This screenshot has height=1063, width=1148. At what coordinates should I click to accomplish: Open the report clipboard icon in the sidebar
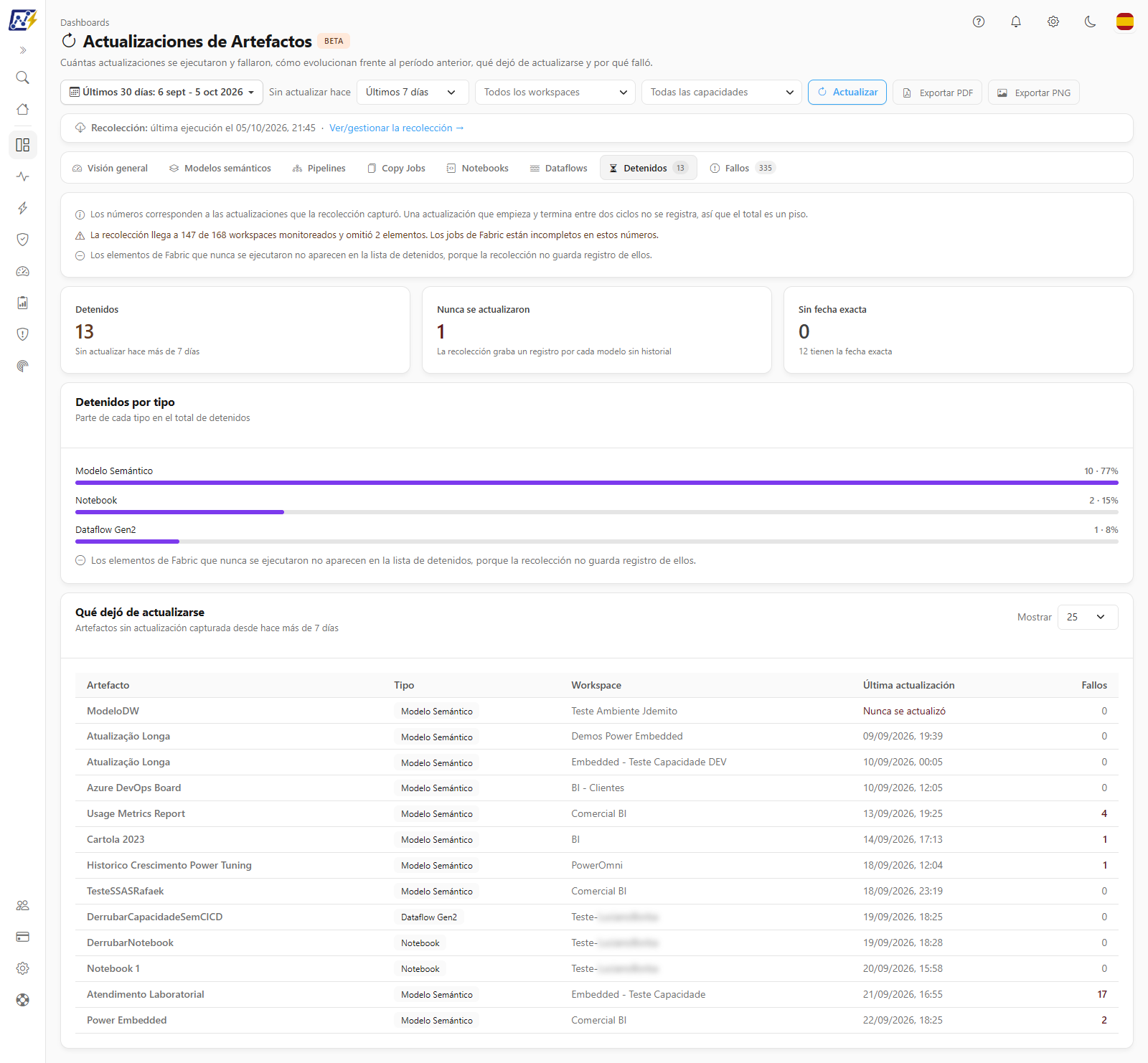click(23, 303)
